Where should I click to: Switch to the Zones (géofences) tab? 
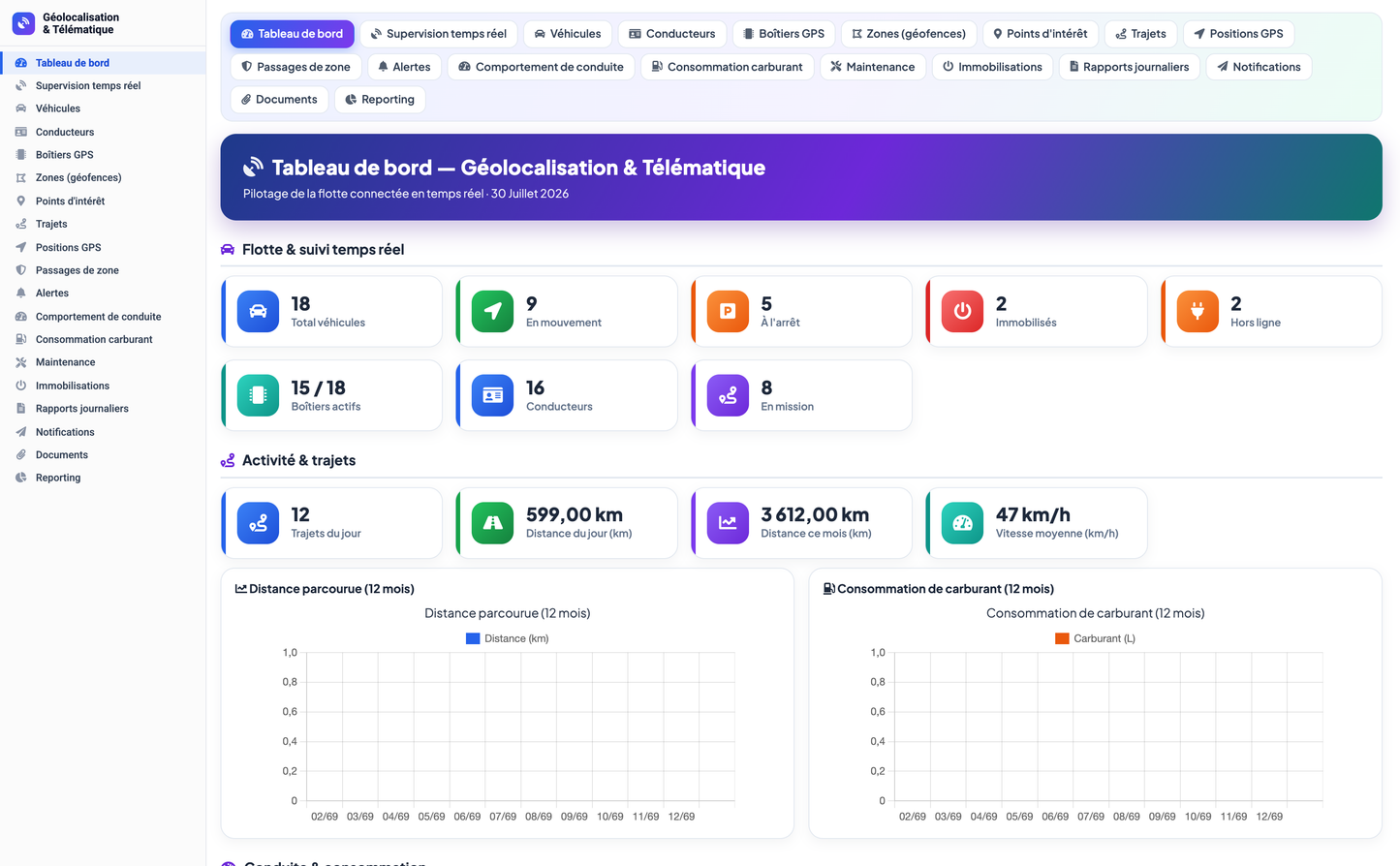point(909,34)
